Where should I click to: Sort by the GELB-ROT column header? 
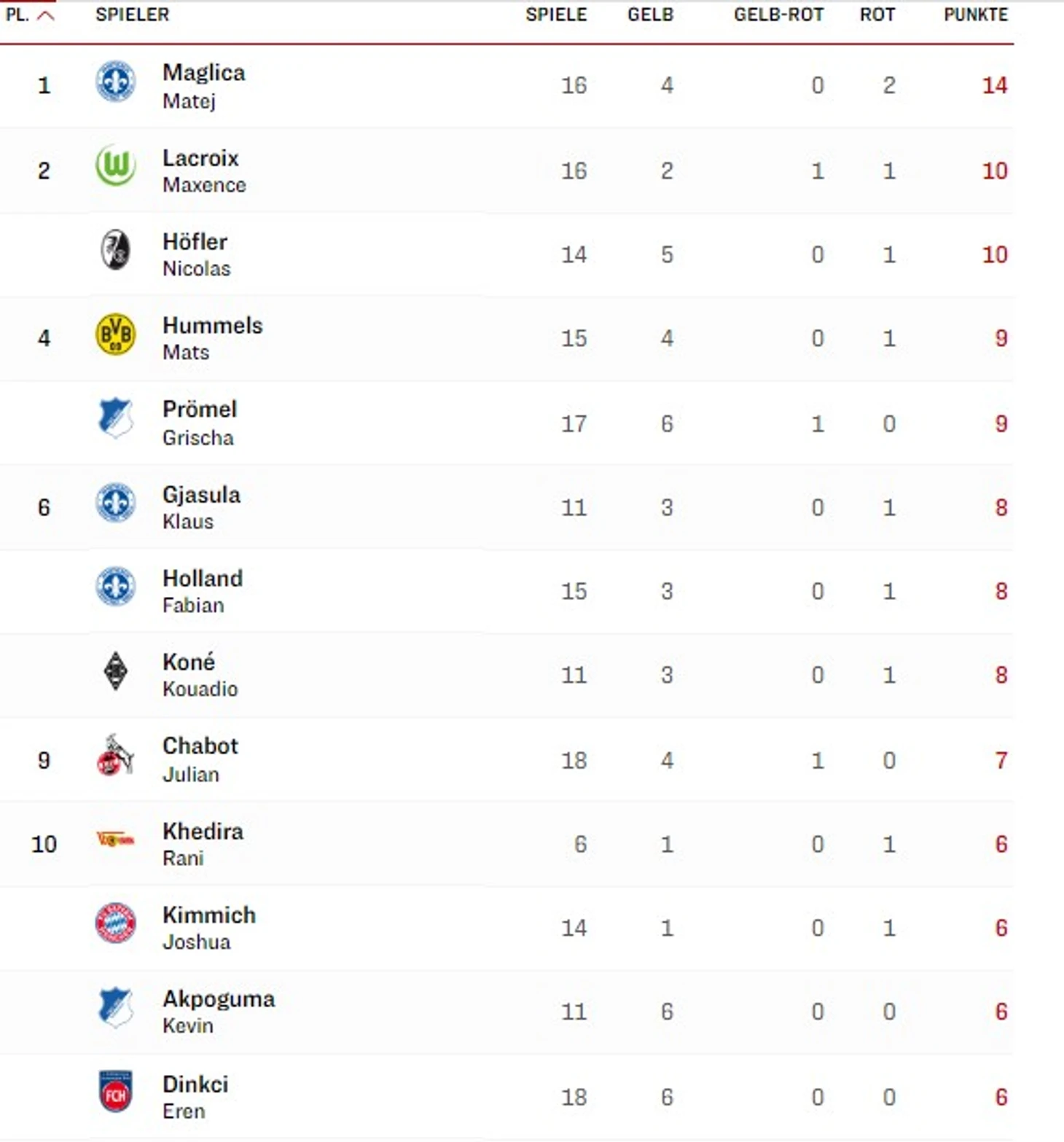tap(778, 15)
